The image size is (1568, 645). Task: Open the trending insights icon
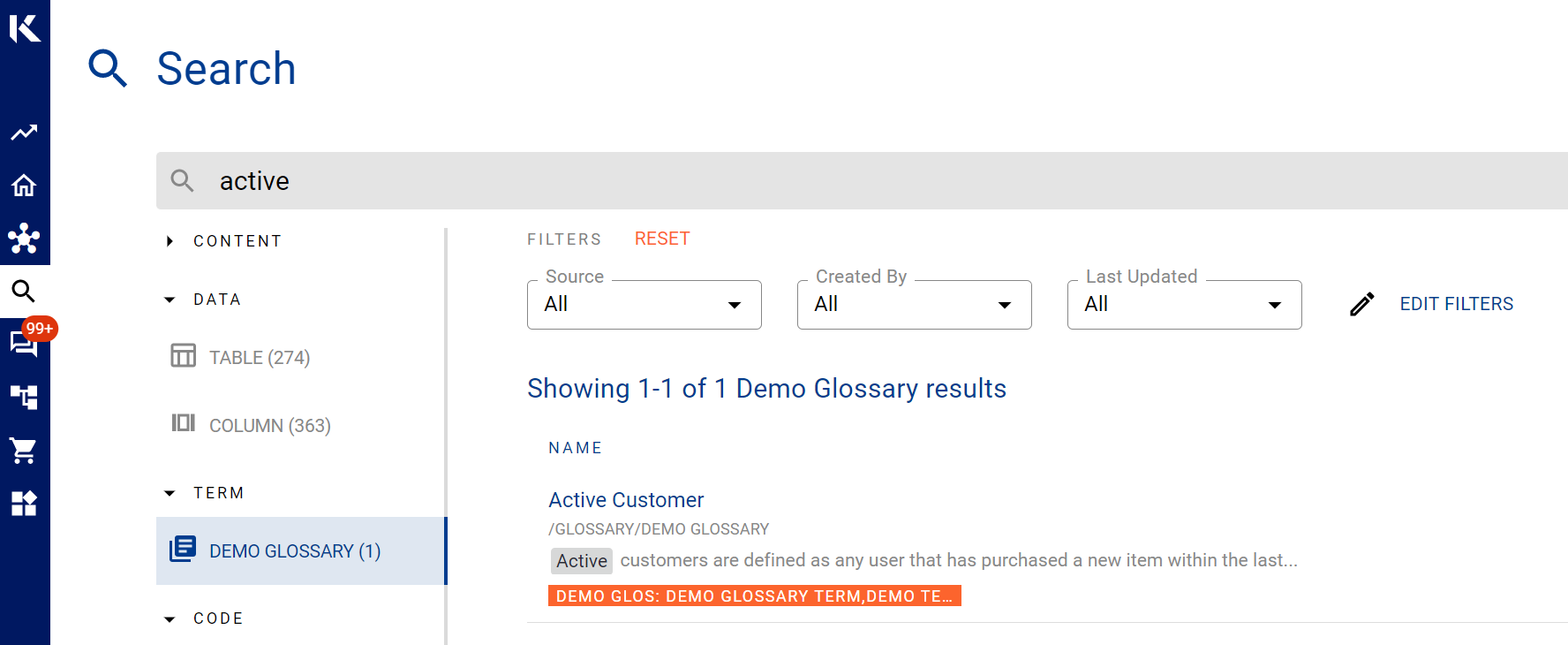click(x=24, y=133)
